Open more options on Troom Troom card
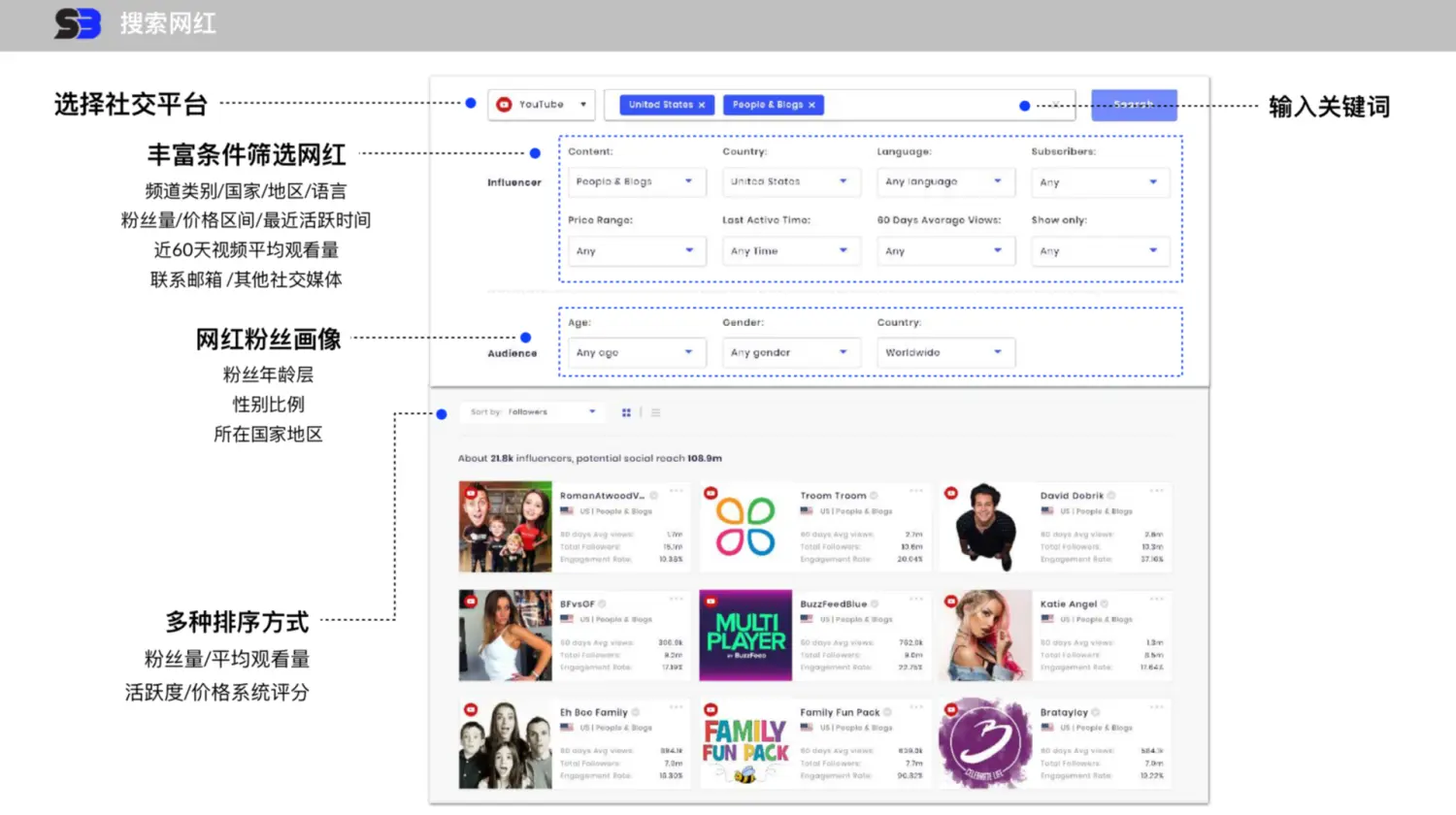The height and width of the screenshot is (815, 1456). click(x=916, y=491)
